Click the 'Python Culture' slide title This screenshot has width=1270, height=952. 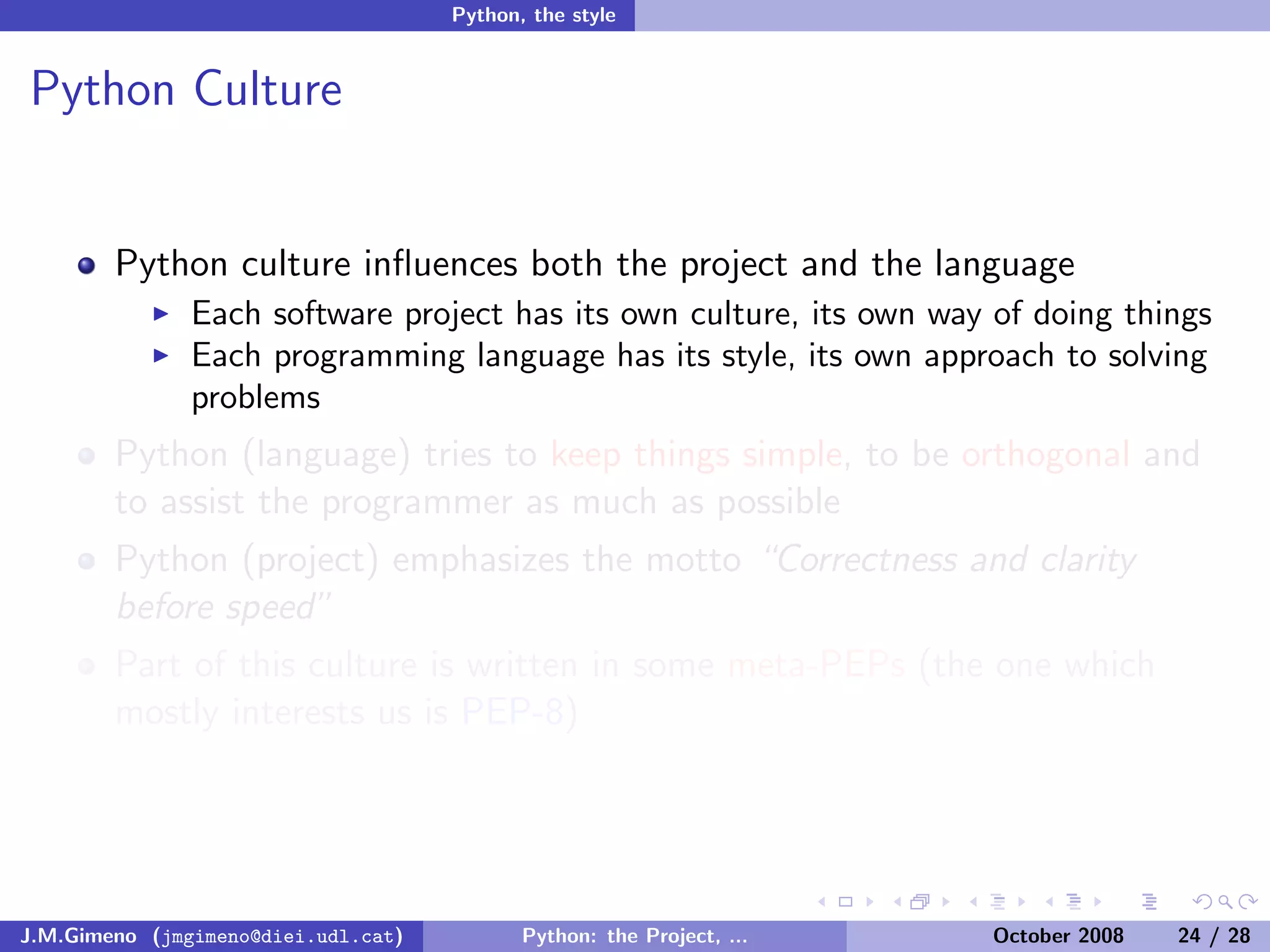[187, 90]
